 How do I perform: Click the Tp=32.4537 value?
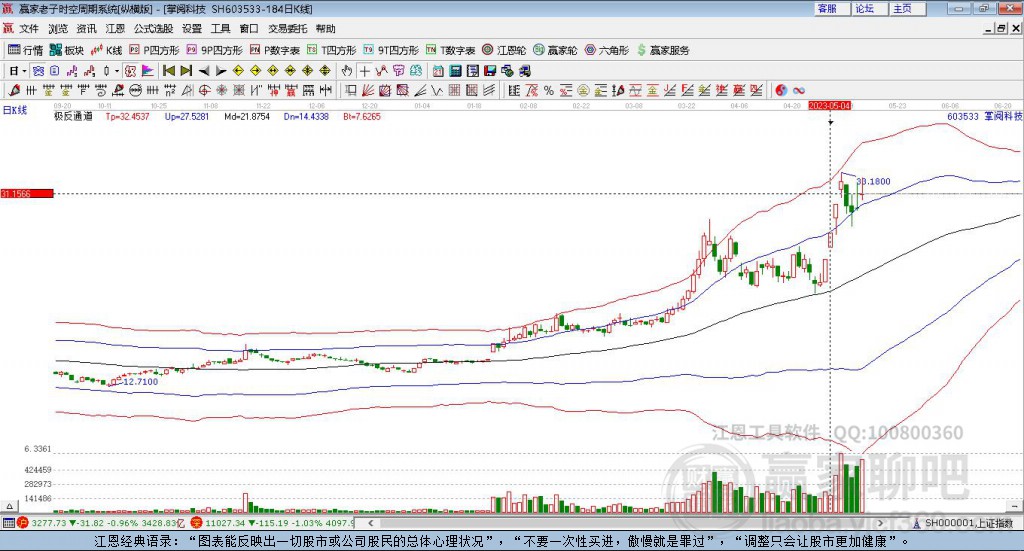127,116
